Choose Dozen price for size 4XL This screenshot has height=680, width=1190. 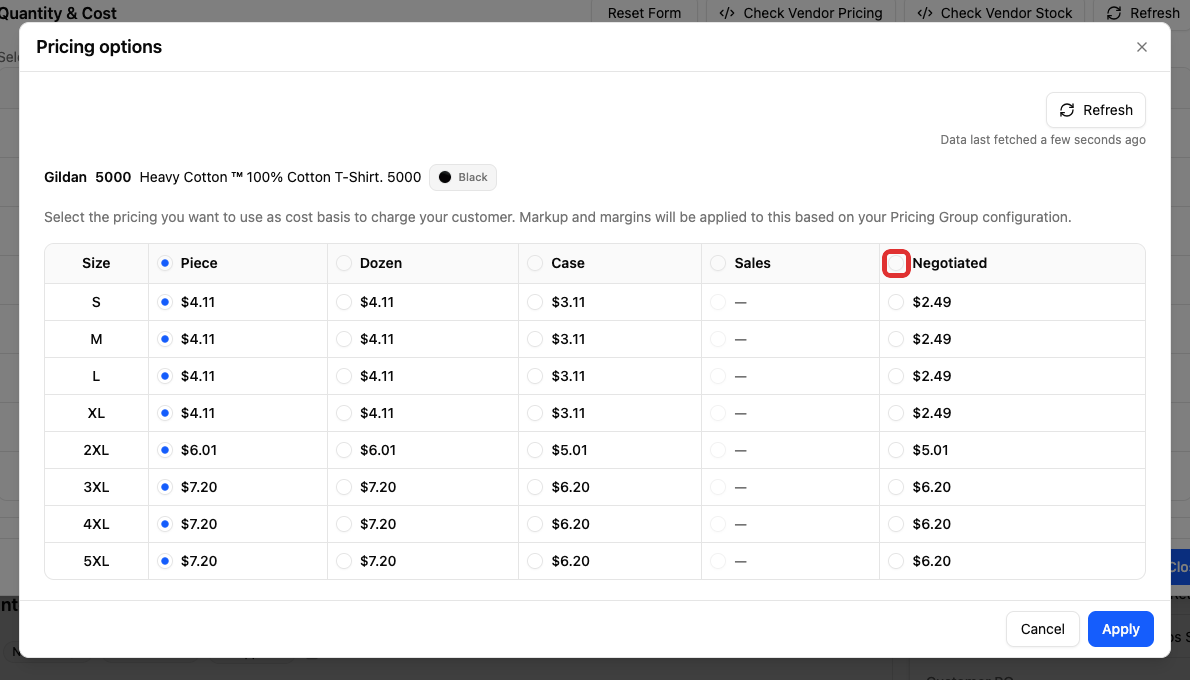(344, 524)
